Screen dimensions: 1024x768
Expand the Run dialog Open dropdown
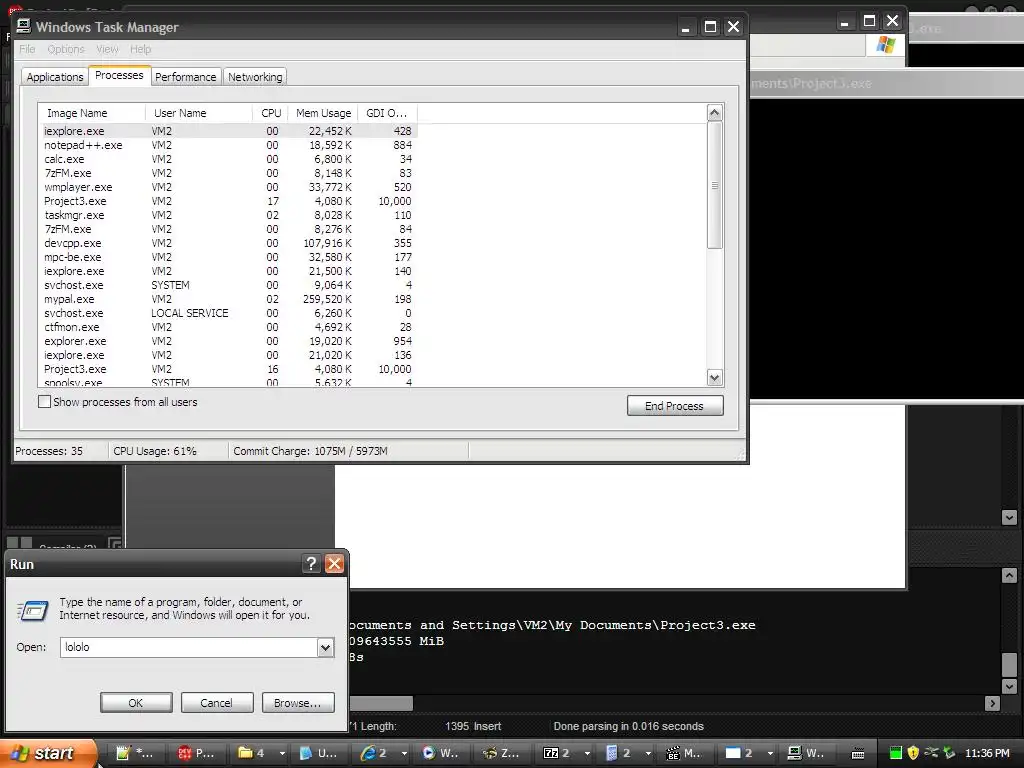click(325, 647)
